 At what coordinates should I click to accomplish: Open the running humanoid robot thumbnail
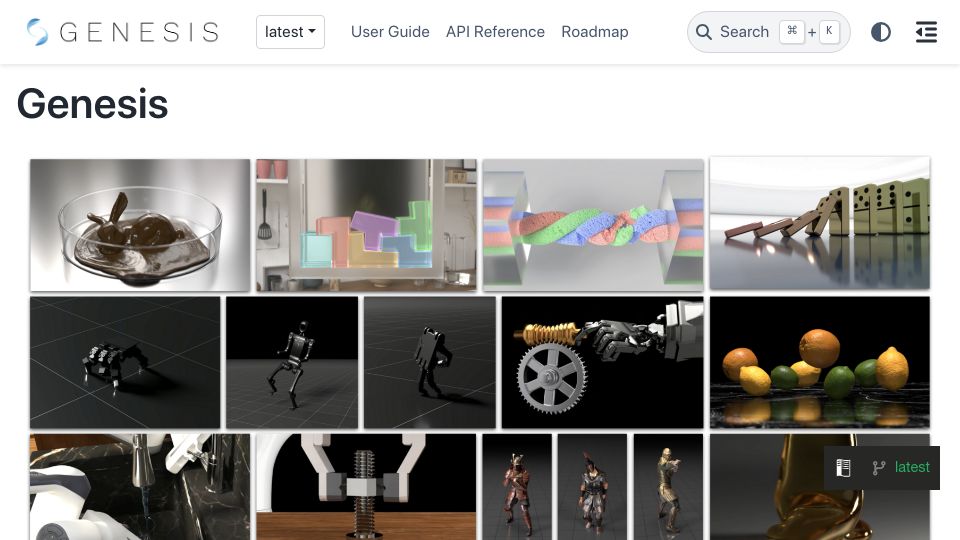pos(292,362)
